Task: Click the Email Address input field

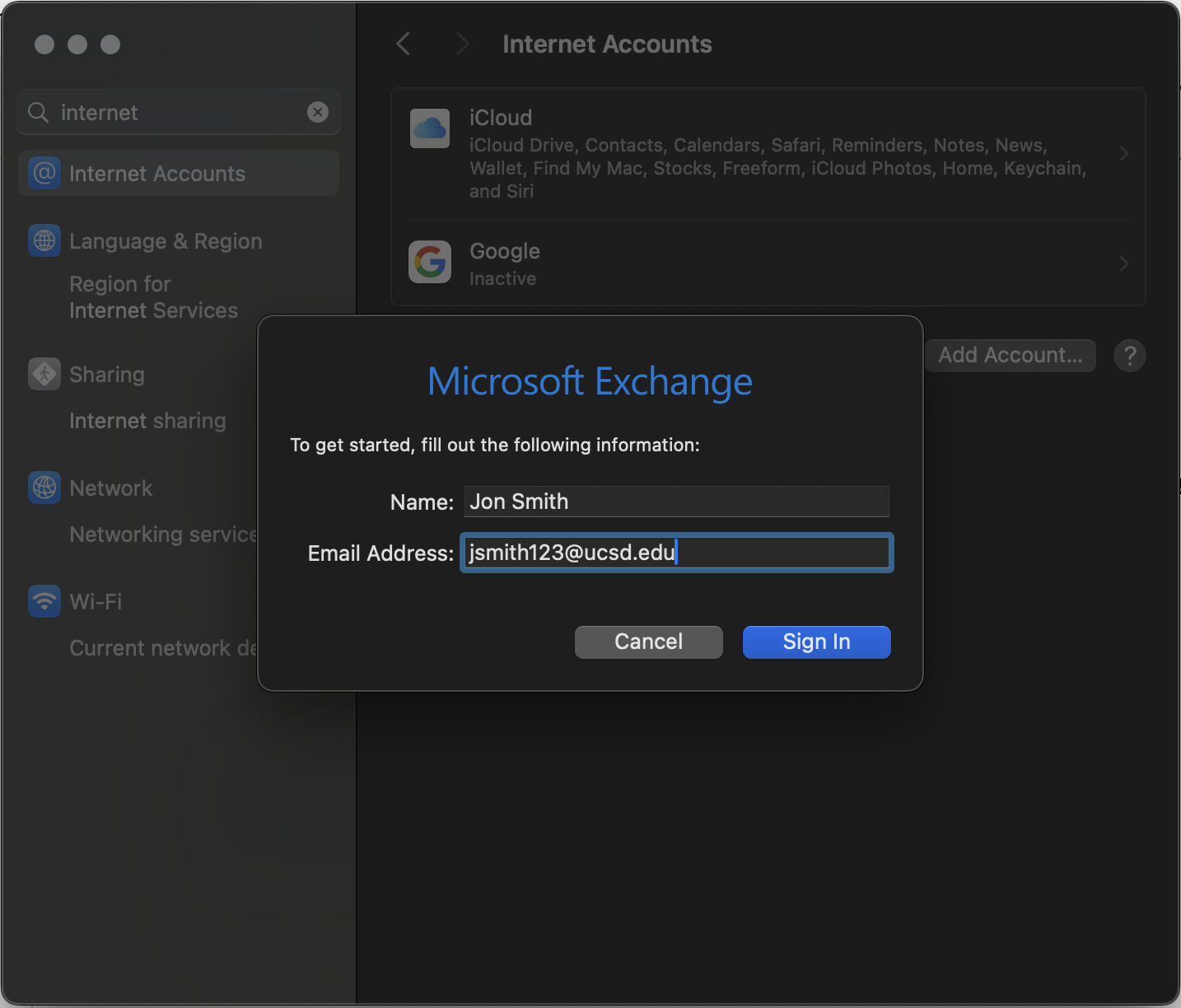Action: point(676,553)
